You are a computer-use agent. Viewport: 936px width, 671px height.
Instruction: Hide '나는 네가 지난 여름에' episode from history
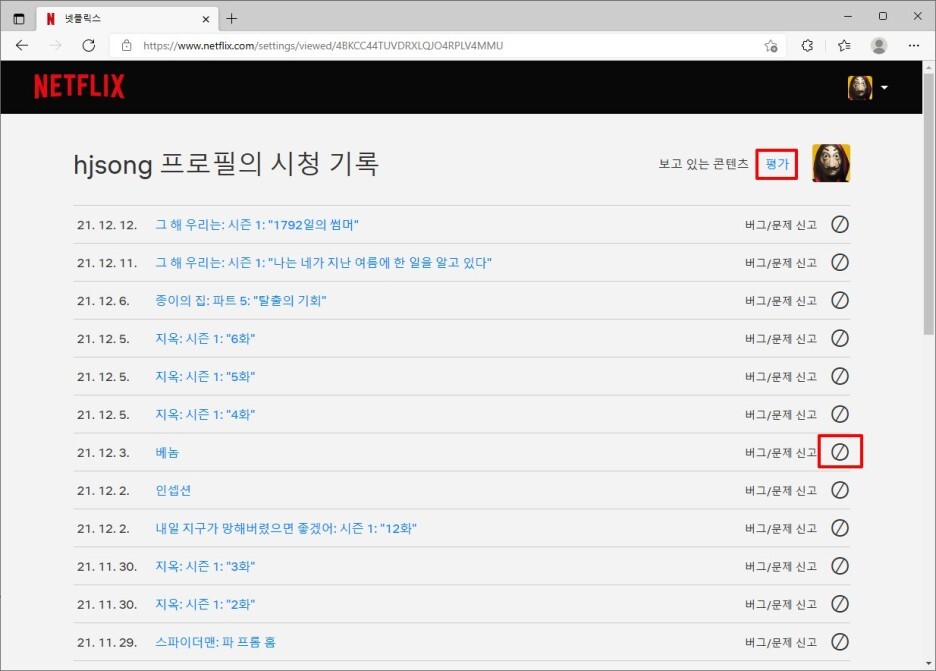(840, 263)
